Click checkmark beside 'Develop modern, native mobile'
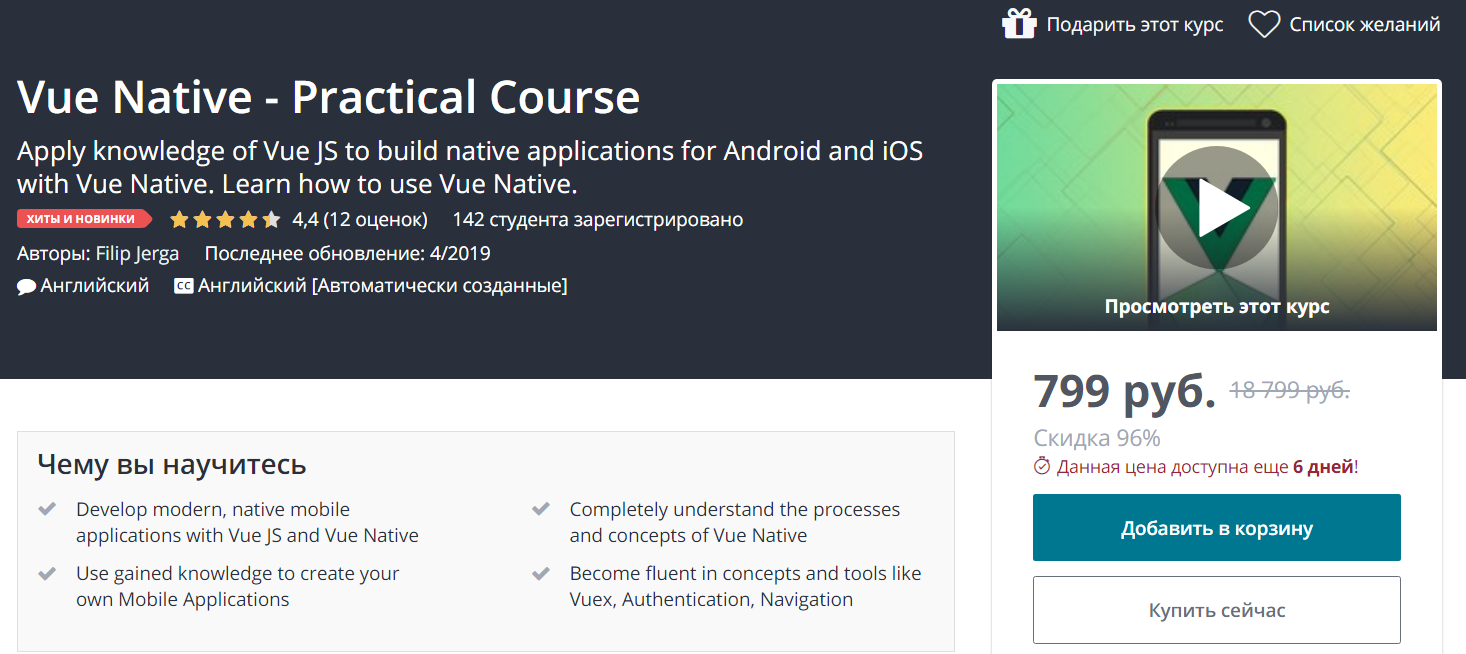 (x=47, y=509)
